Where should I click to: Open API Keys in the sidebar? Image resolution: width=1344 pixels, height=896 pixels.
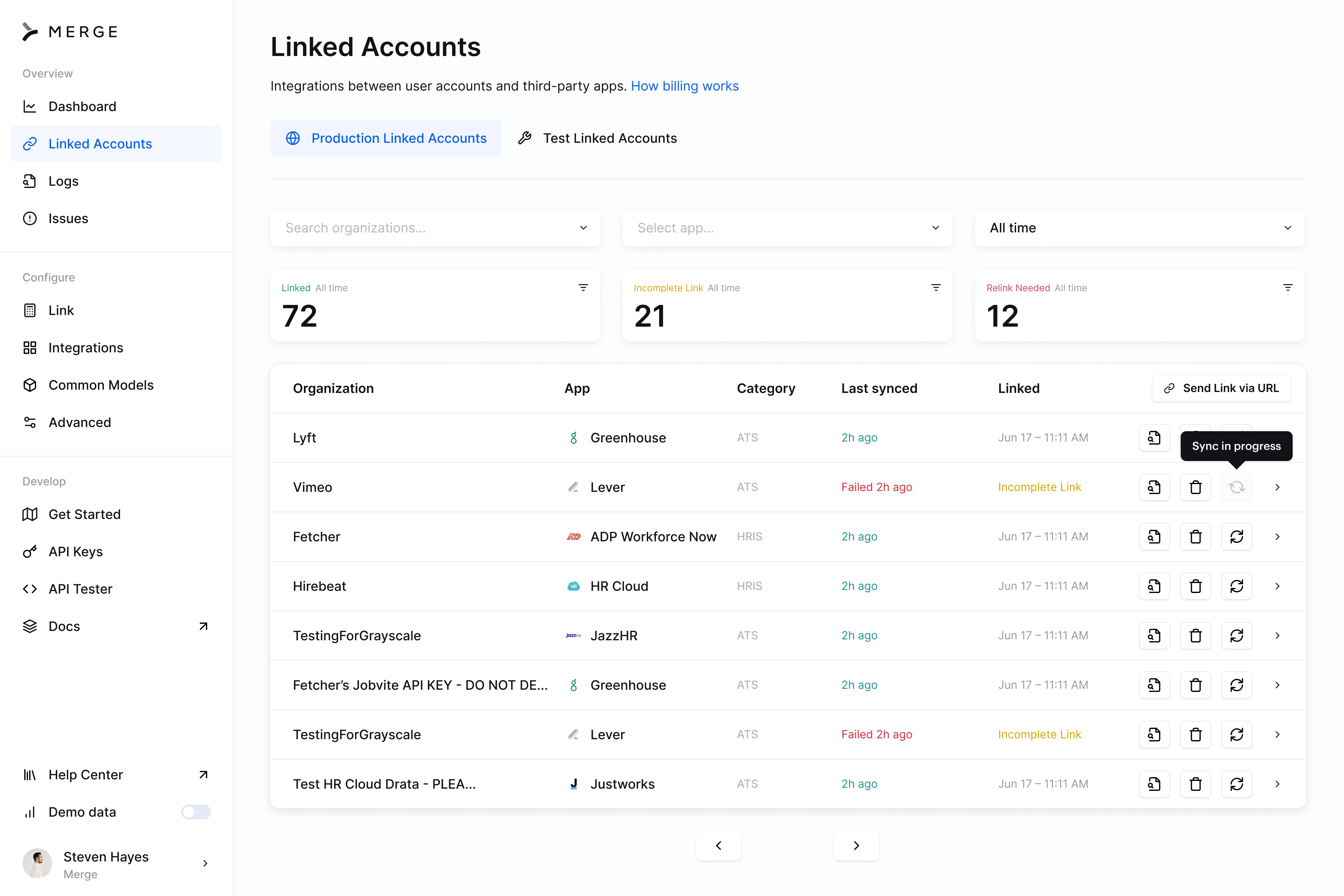pos(117,551)
